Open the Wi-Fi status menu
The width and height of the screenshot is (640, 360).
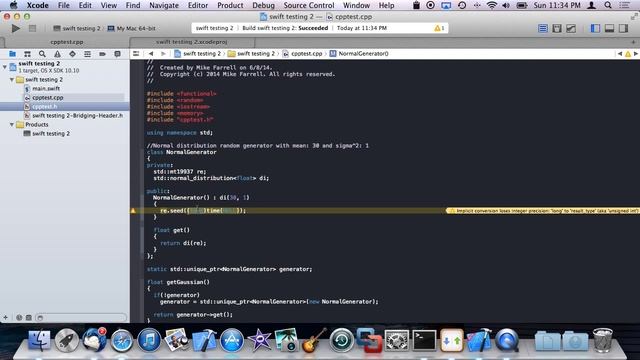click(x=492, y=5)
